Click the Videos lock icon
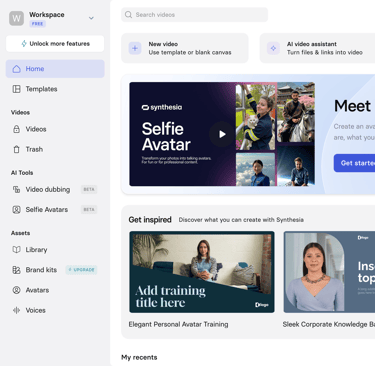Viewport: 375px width, 366px height. [x=16, y=129]
